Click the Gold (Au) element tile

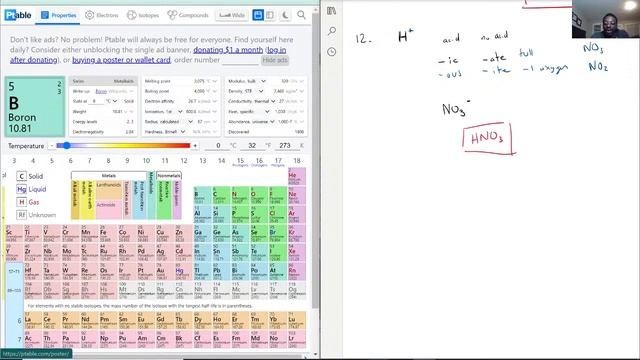[x=164, y=271]
